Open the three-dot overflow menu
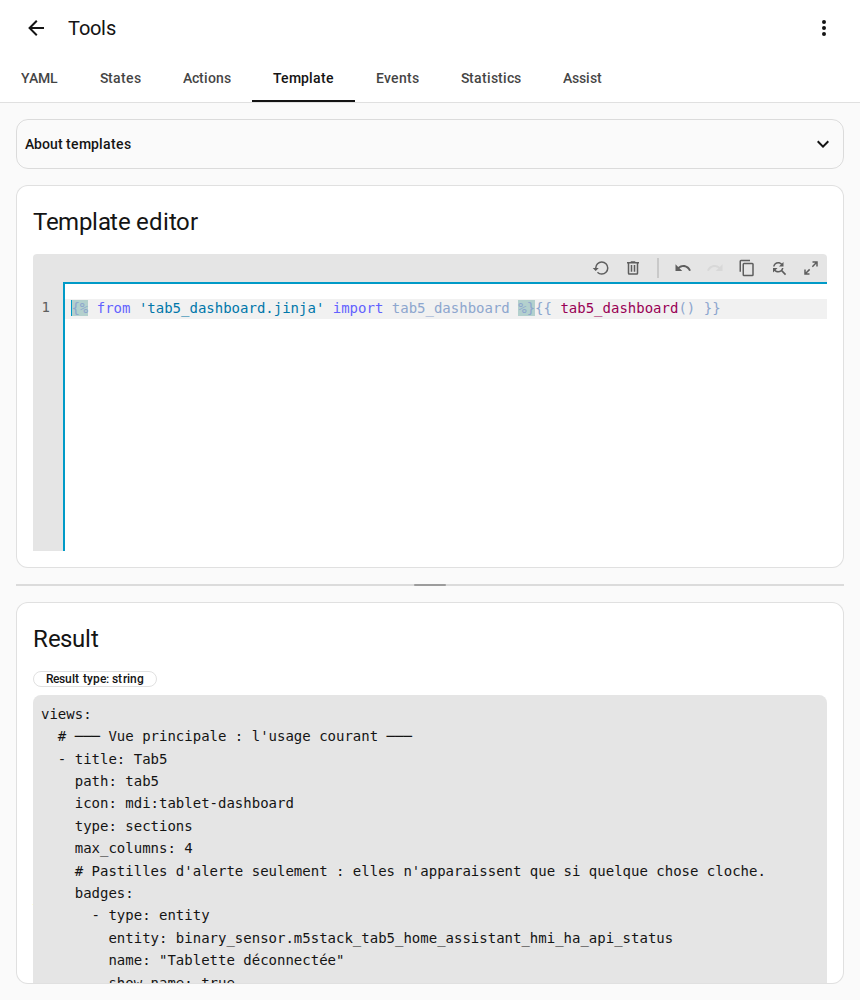The image size is (860, 1000). click(824, 28)
